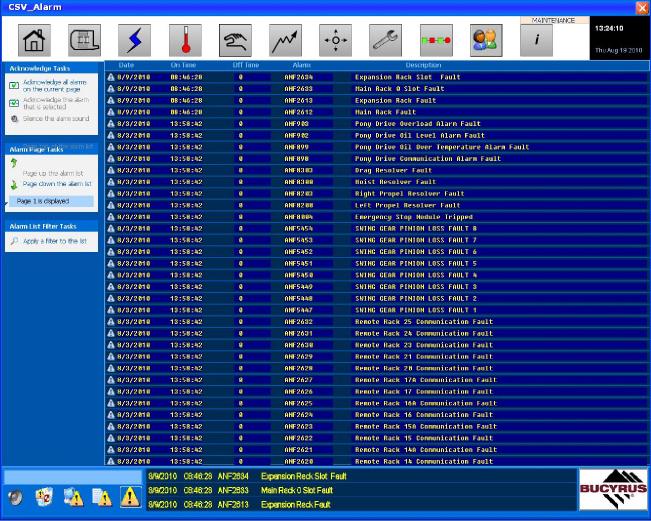
Task: Close the CSV_Alarm window
Action: [x=642, y=8]
